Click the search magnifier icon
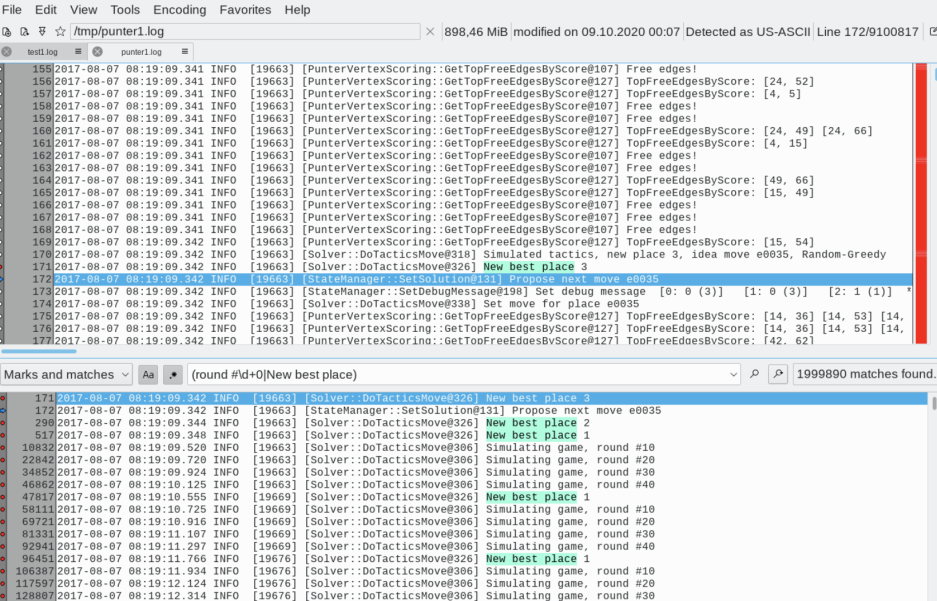Viewport: 937px width, 601px height. 755,374
